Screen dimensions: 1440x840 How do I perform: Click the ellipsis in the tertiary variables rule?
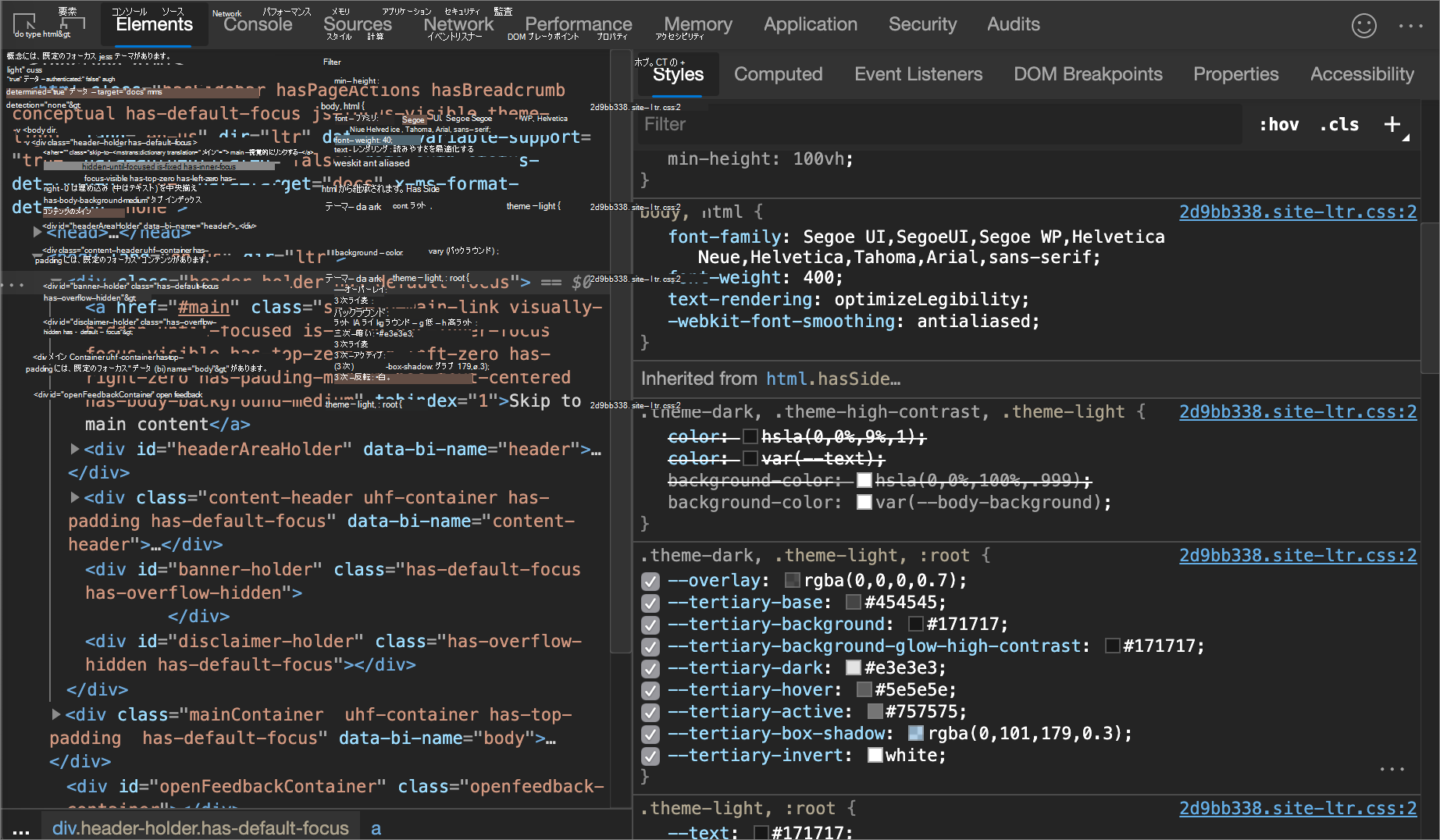1392,770
